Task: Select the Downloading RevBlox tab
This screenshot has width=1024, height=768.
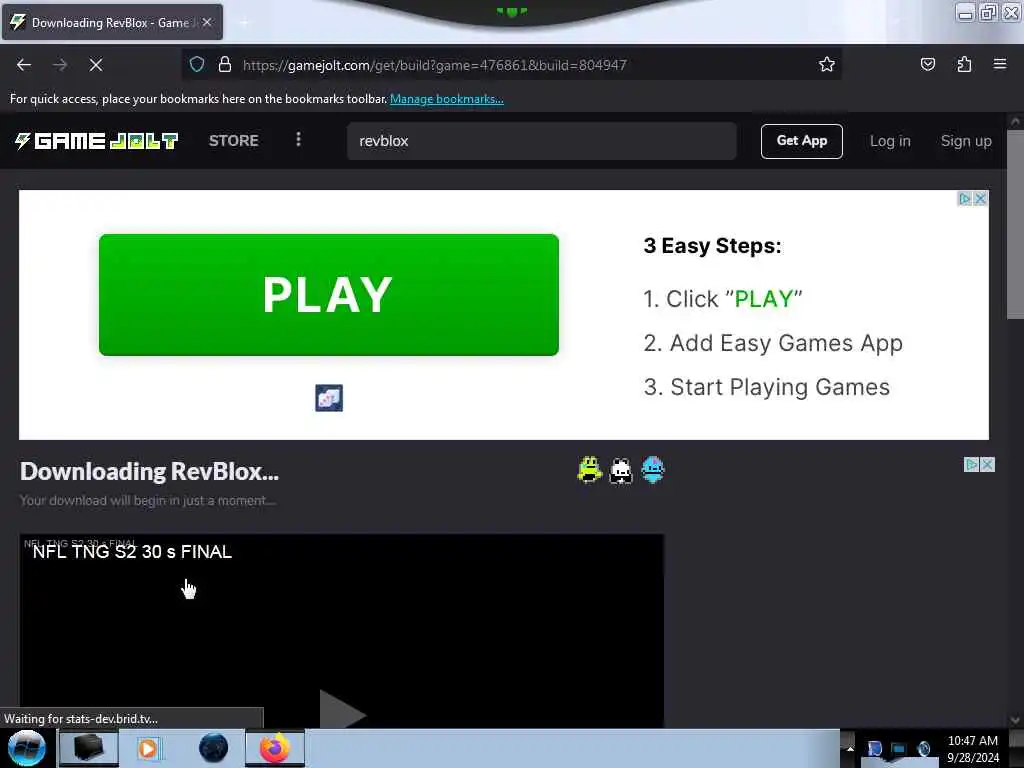Action: pos(112,23)
